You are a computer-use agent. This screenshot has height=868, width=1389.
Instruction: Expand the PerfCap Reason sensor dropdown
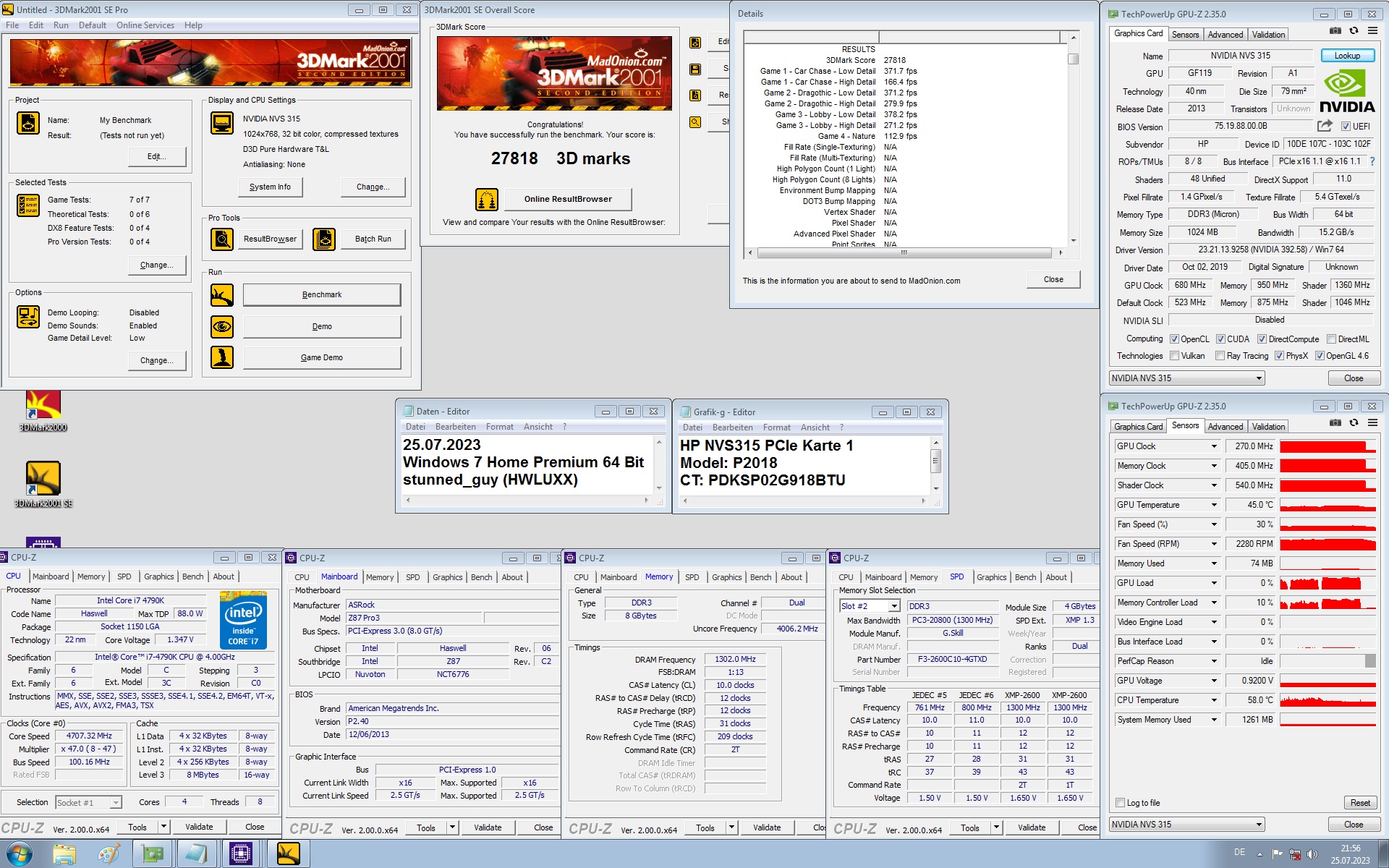point(1214,662)
